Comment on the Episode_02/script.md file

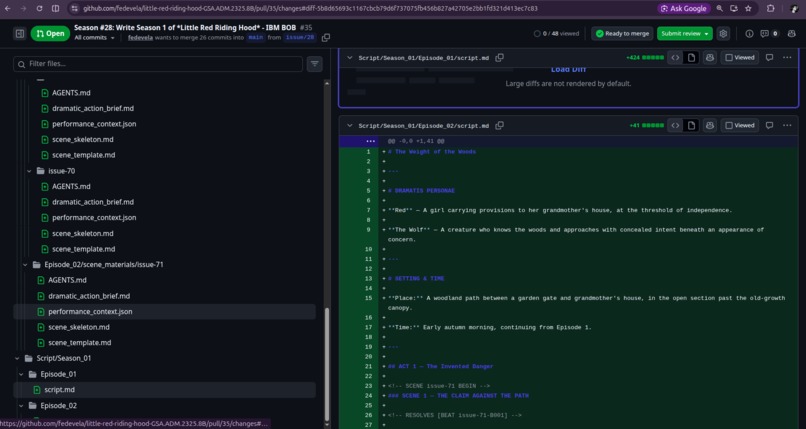pos(770,125)
